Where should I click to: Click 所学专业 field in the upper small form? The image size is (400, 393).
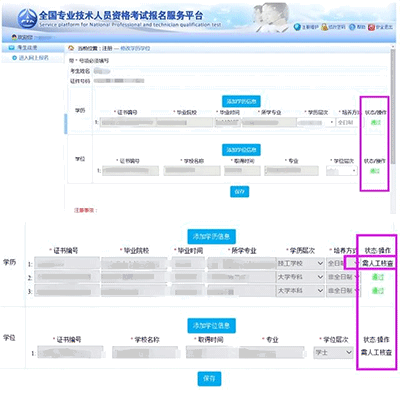(x=269, y=122)
